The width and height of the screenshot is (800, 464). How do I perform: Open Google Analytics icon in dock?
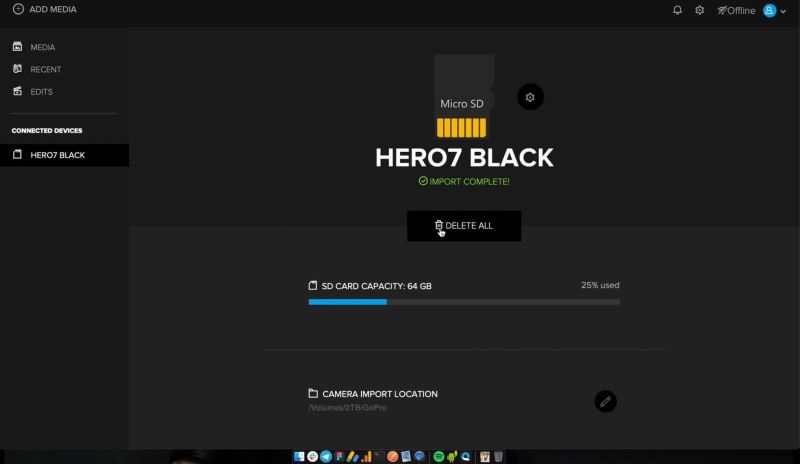coord(366,456)
